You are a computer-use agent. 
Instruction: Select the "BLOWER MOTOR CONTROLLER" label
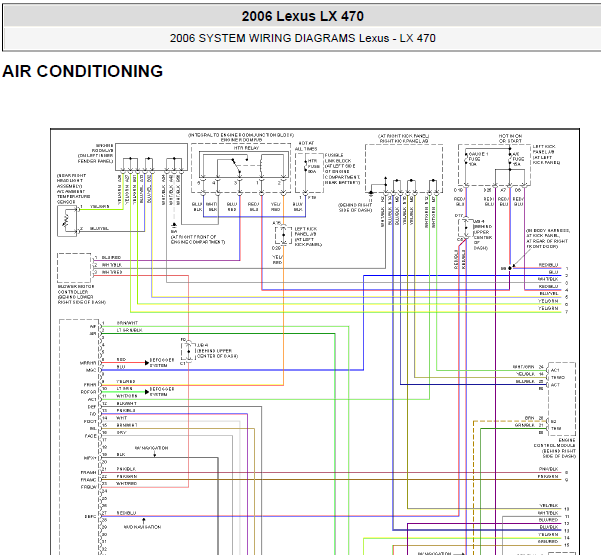[76, 289]
